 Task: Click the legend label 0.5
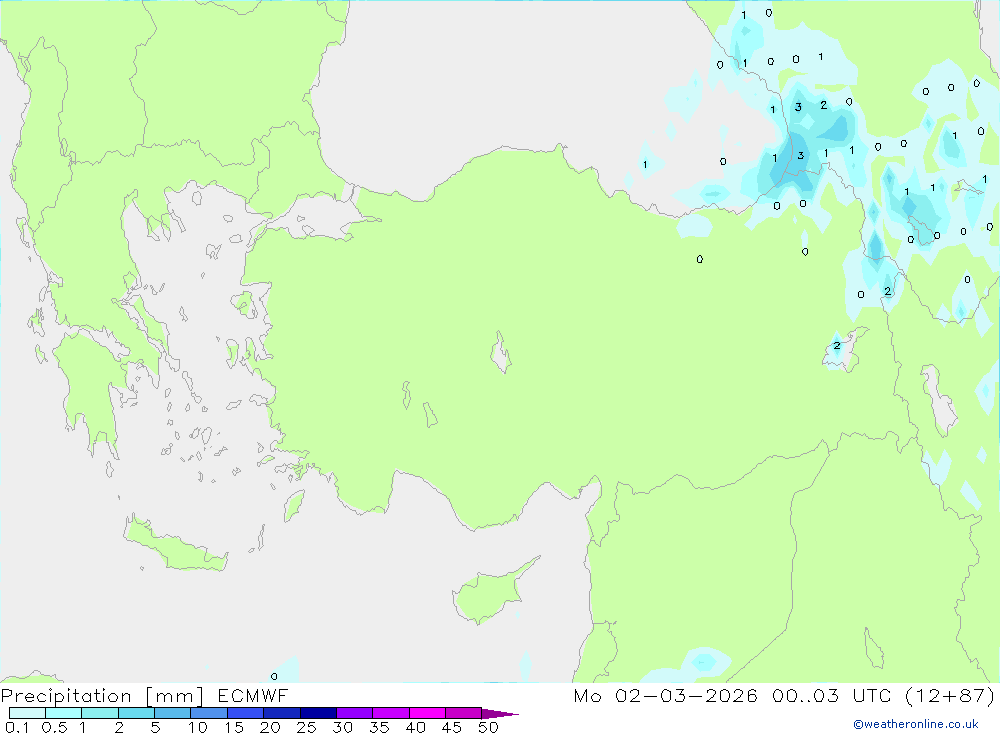[54, 727]
